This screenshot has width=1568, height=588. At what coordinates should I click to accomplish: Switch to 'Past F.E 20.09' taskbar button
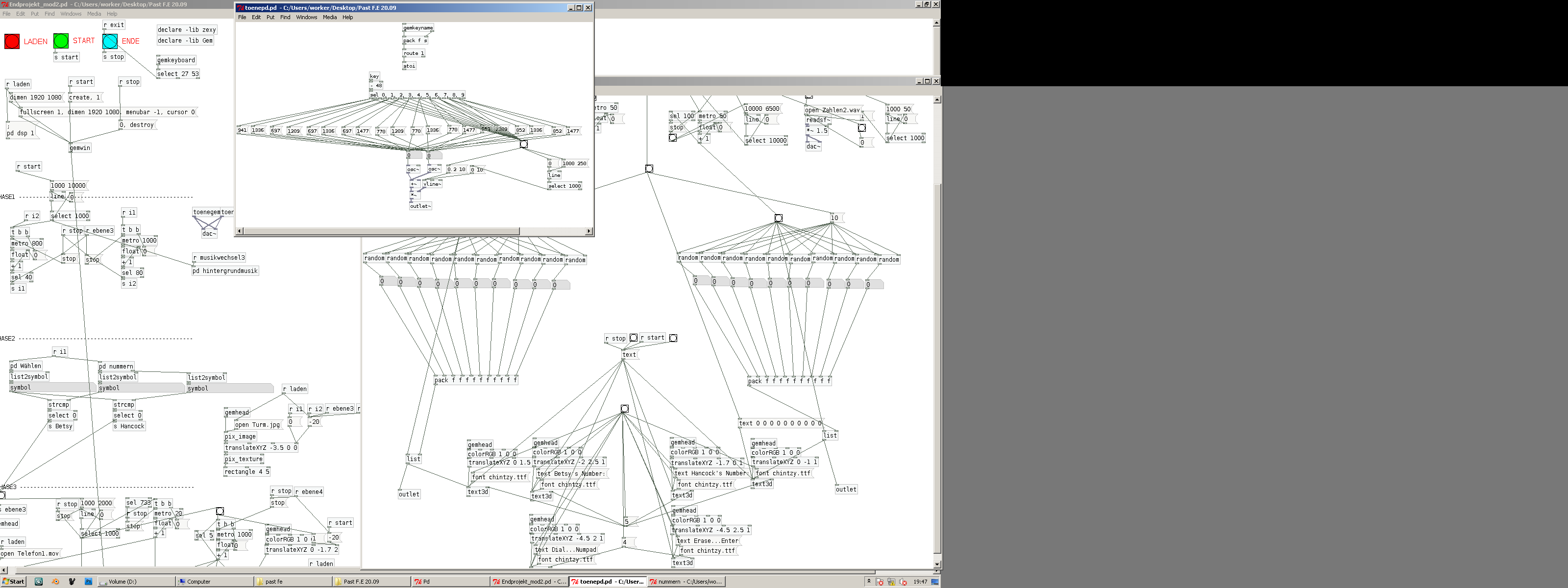coord(371,581)
